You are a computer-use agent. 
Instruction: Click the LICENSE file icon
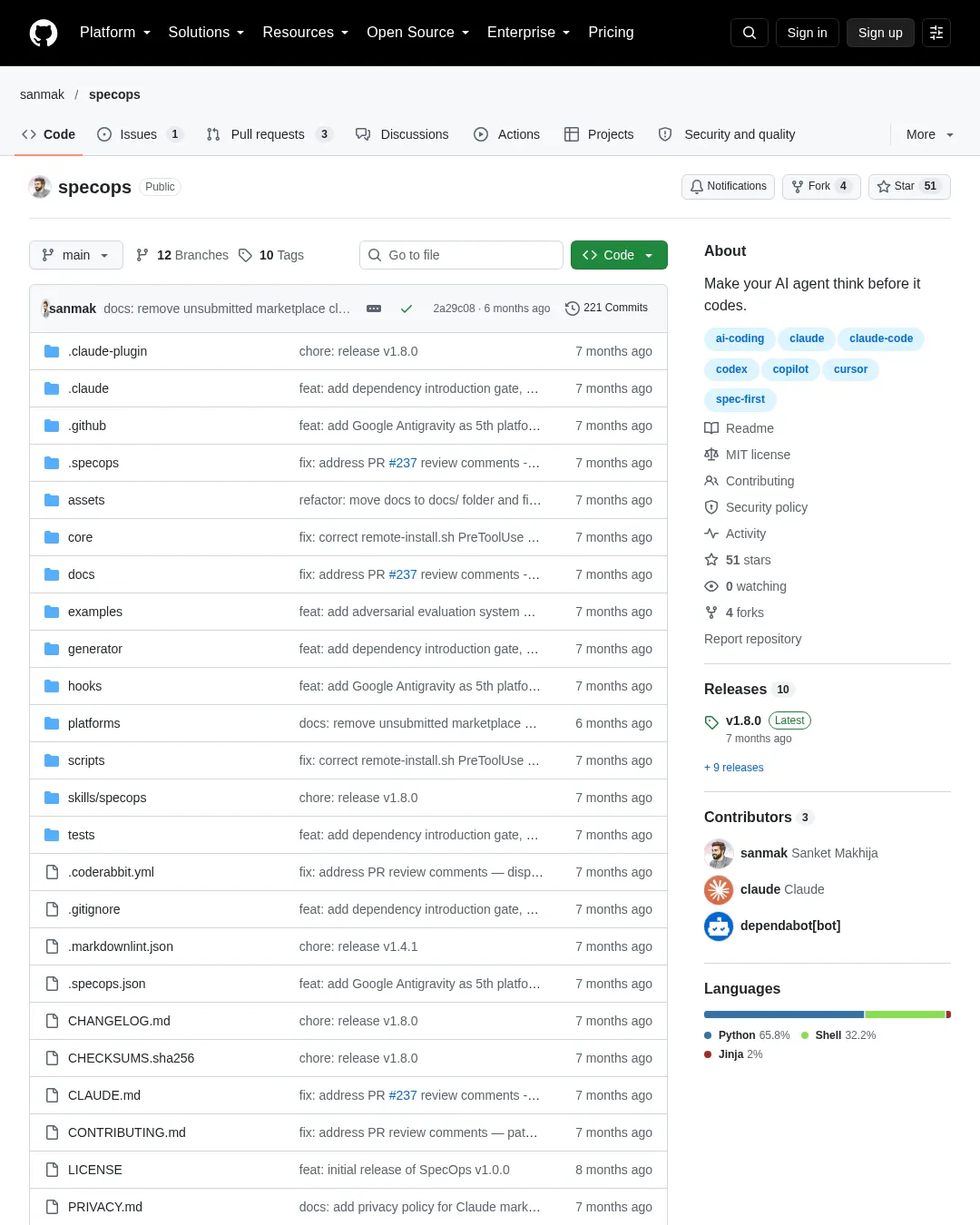pyautogui.click(x=52, y=1170)
